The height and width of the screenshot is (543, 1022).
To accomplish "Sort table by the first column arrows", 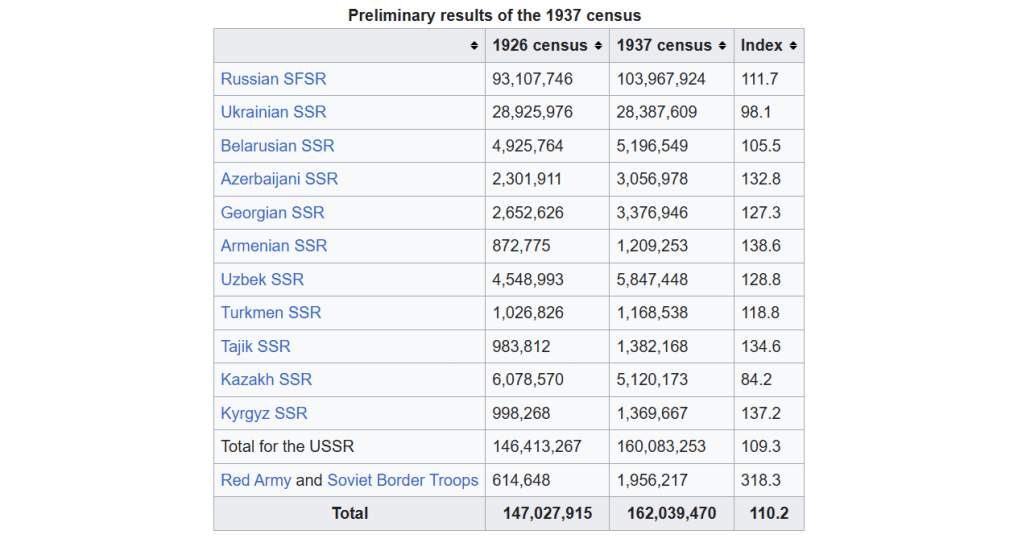I will pos(473,46).
